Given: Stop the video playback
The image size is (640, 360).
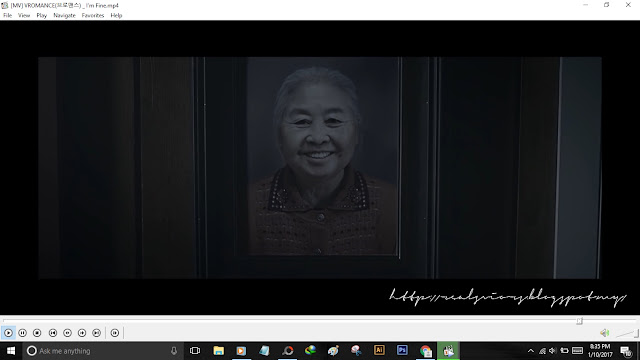Looking at the screenshot, I should pyautogui.click(x=37, y=333).
